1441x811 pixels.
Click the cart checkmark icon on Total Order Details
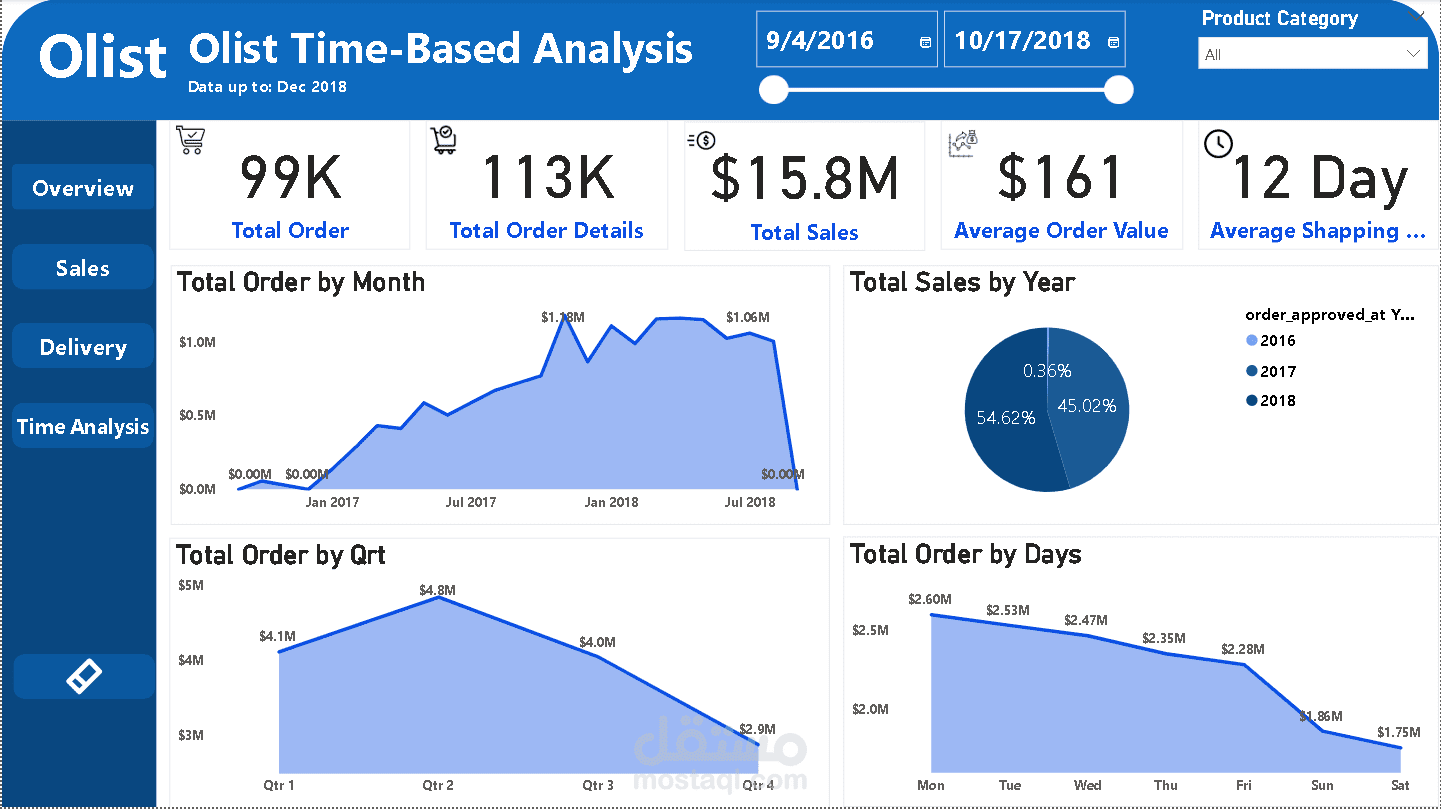[x=444, y=140]
